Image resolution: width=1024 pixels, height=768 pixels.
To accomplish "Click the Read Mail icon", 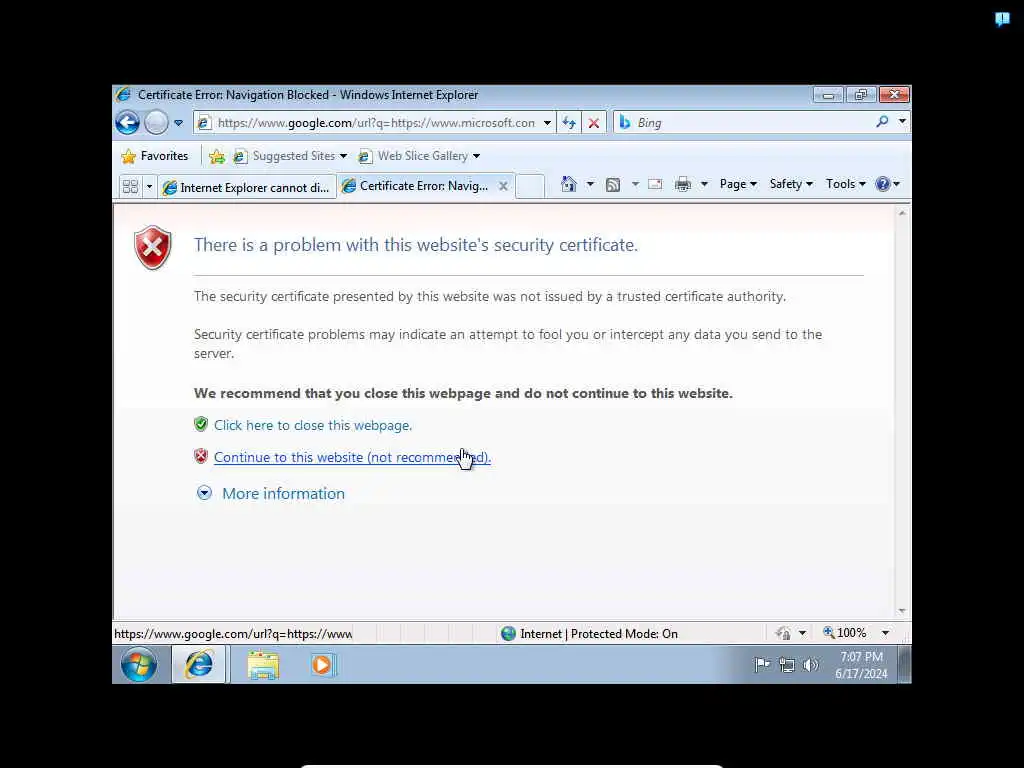I will (655, 185).
